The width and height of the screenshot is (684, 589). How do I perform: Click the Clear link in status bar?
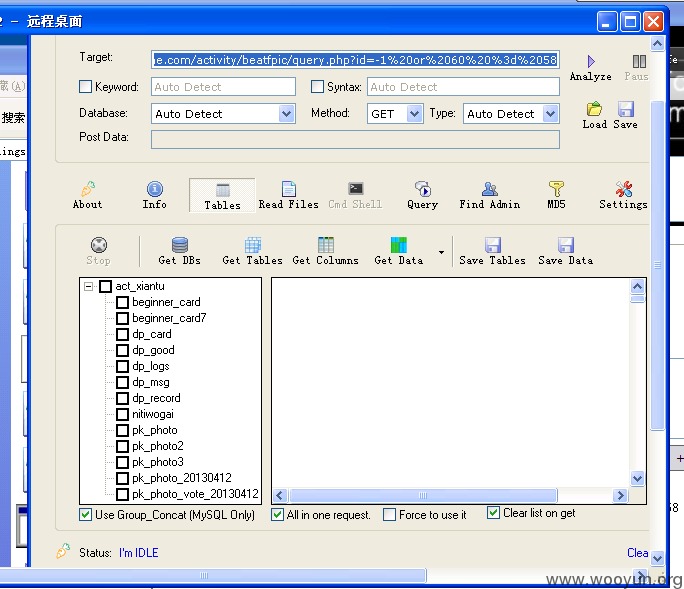(x=637, y=553)
